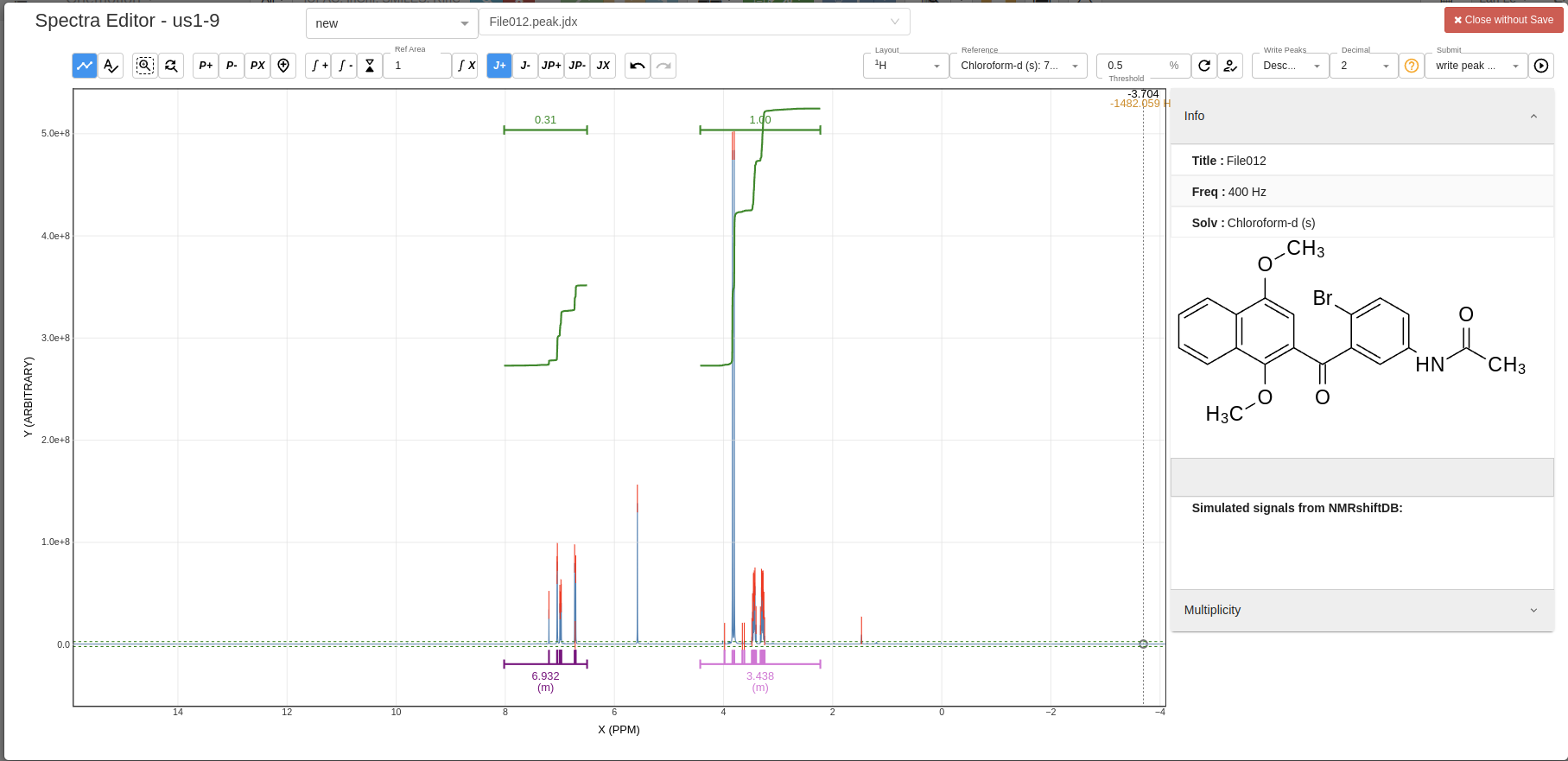This screenshot has height=761, width=1568.
Task: Click the clear all integrations tool
Action: pos(465,66)
